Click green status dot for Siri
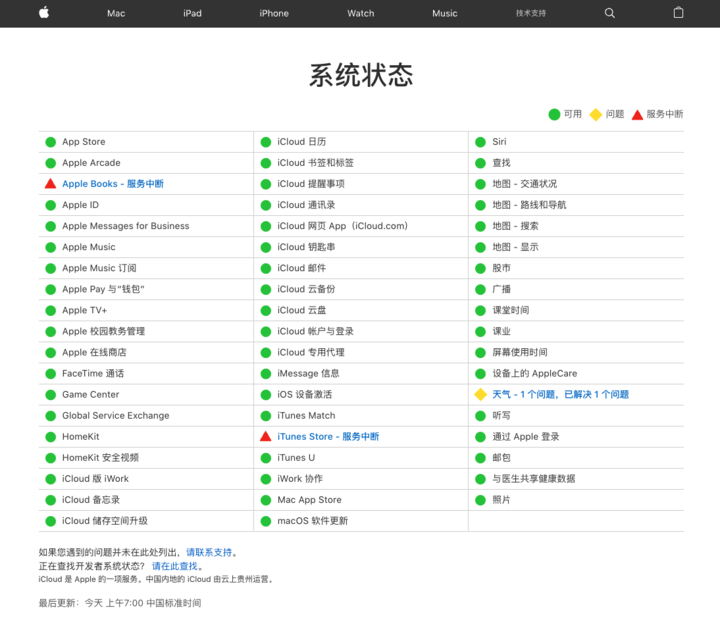720x624 pixels. click(480, 142)
